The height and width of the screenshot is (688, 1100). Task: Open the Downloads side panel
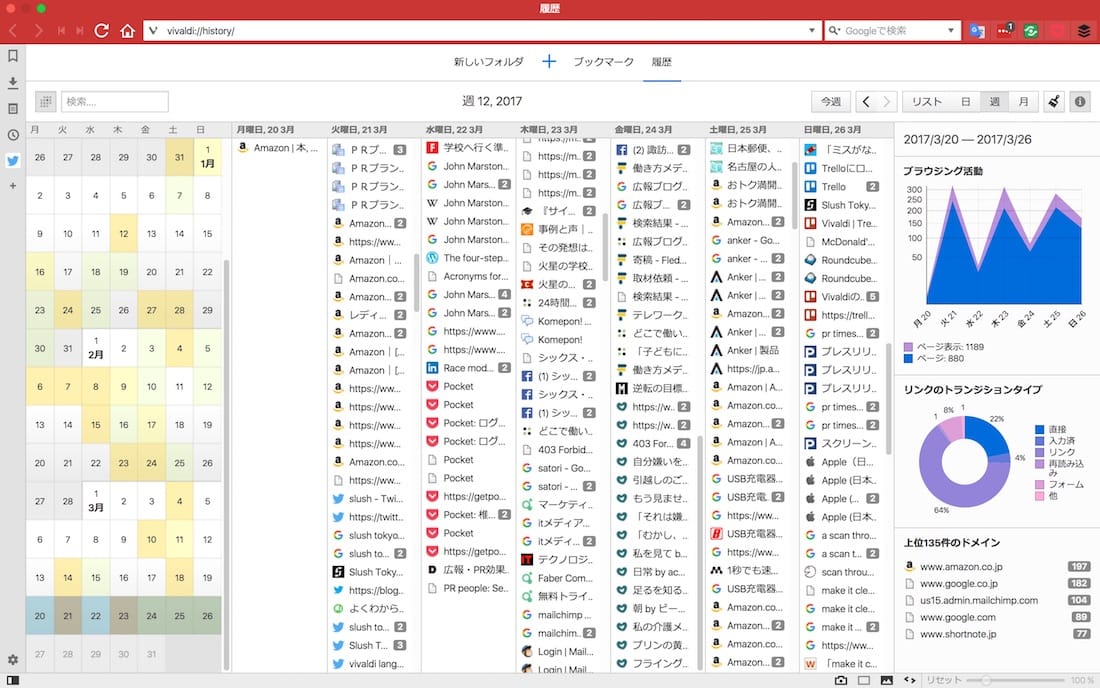point(13,83)
